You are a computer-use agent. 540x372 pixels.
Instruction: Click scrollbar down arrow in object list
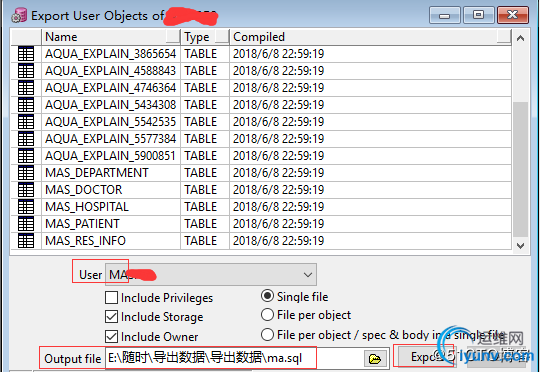520,246
